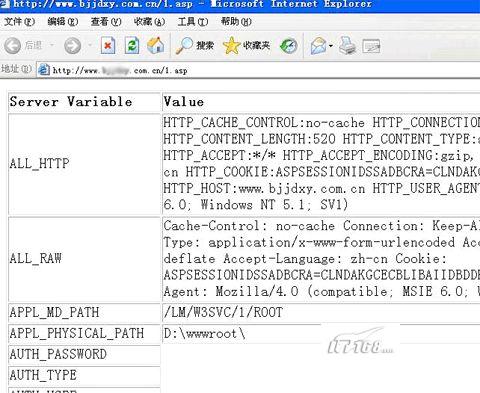Open Search with the magnifier icon
The width and height of the screenshot is (480, 393).
click(195, 45)
